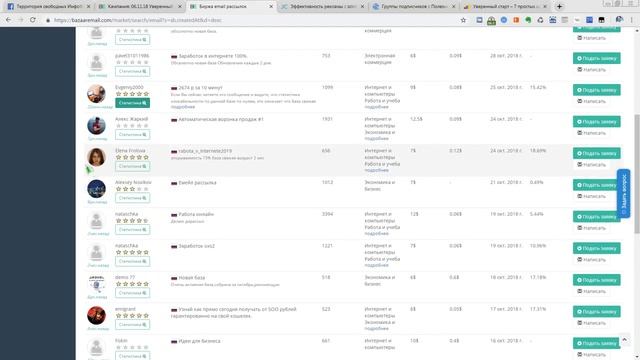The height and width of the screenshot is (360, 640).
Task: Click Alexsey Nosikov's three-star rating
Action: (x=132, y=189)
